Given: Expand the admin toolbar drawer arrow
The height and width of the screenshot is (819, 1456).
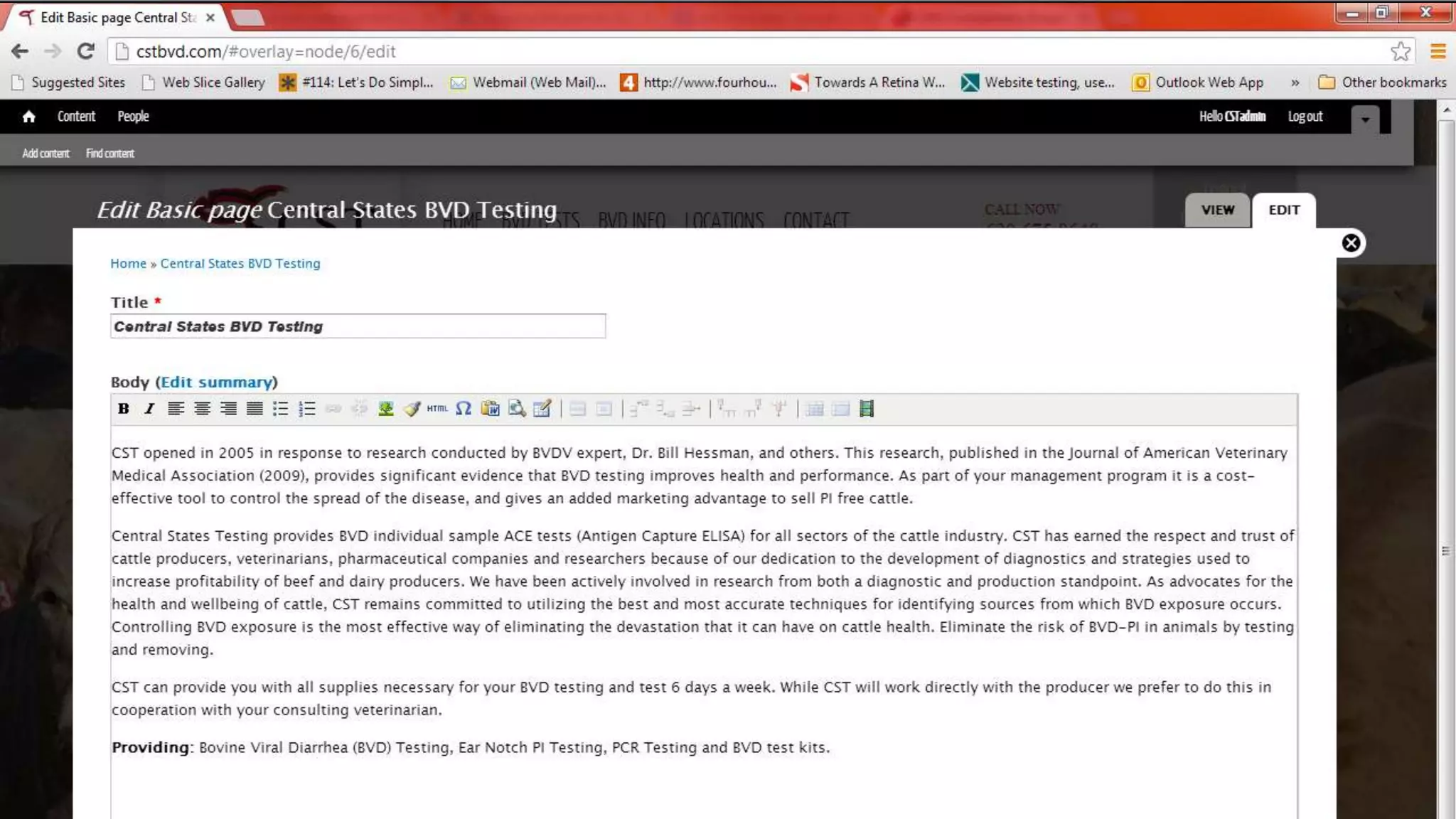Looking at the screenshot, I should click(1365, 119).
